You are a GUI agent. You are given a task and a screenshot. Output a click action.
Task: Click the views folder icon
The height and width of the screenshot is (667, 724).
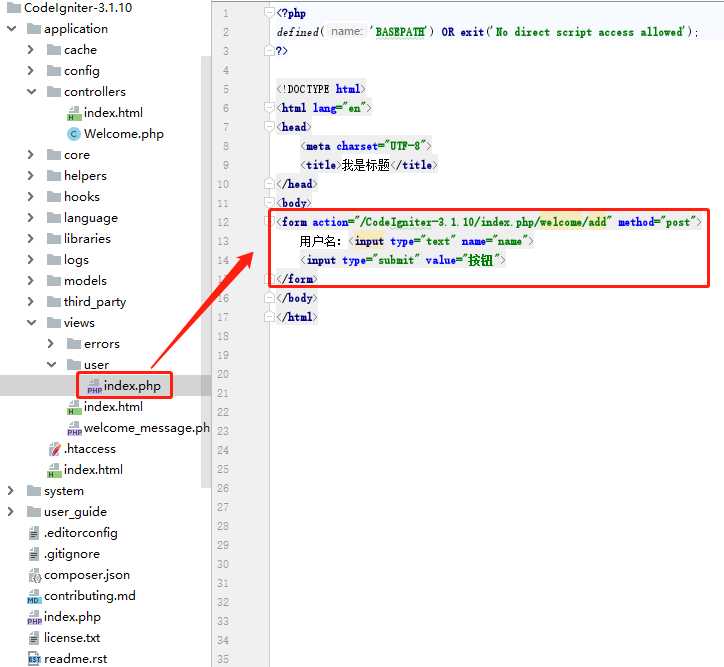54,323
